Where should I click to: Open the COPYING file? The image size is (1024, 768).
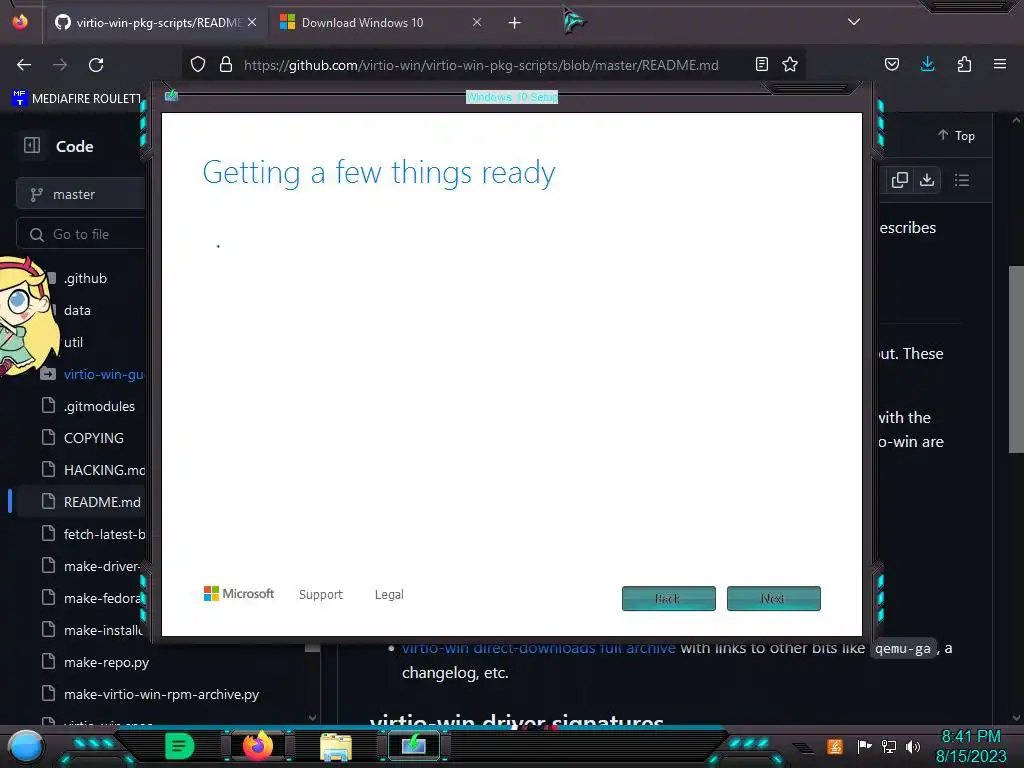coord(93,438)
